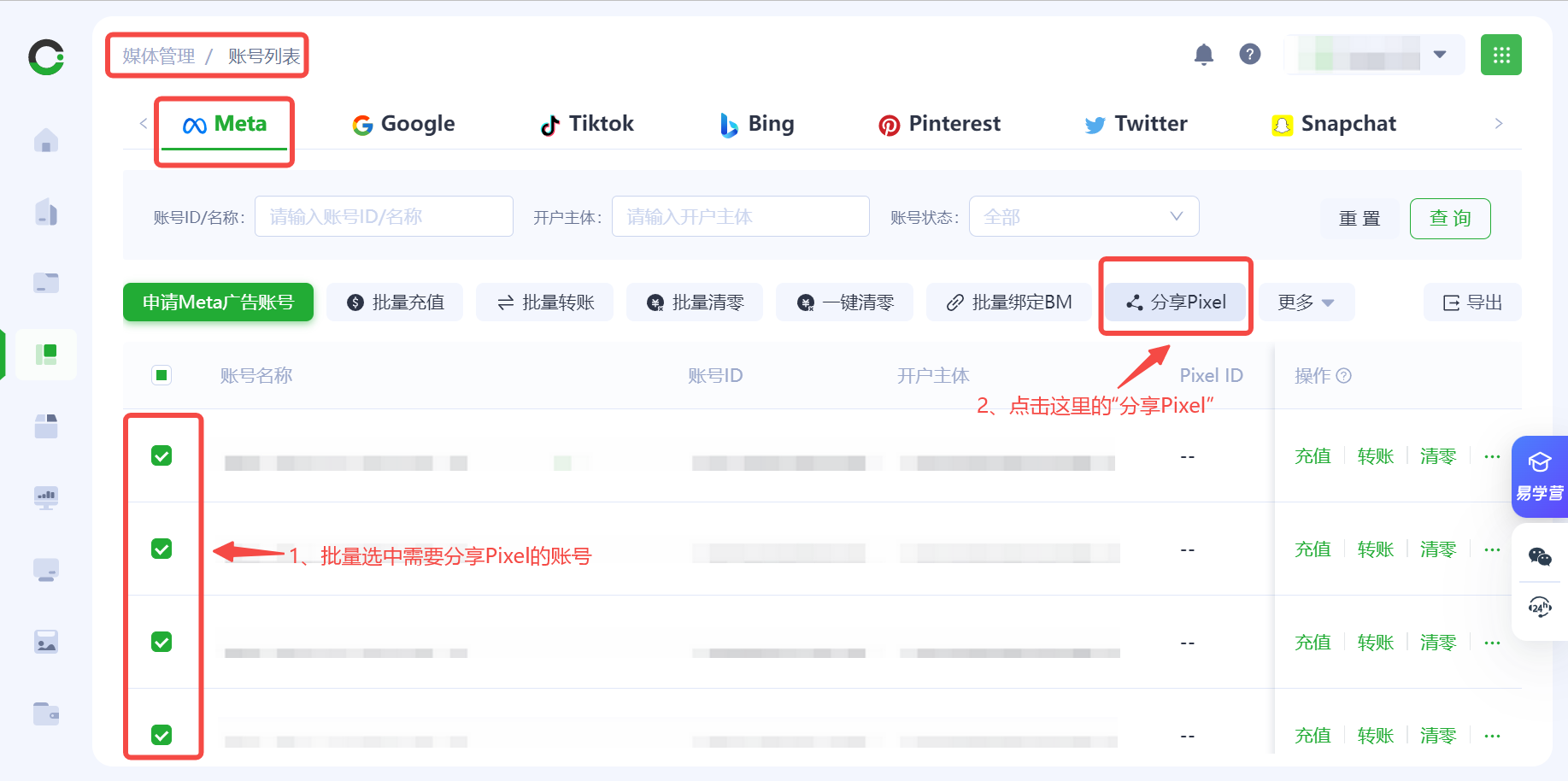Click the home icon in sidebar
The image size is (1568, 781).
(x=46, y=140)
